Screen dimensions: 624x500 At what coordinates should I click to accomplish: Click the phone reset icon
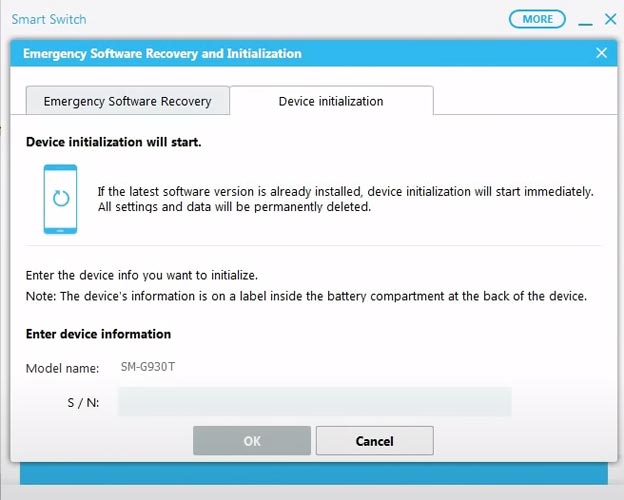[x=60, y=199]
